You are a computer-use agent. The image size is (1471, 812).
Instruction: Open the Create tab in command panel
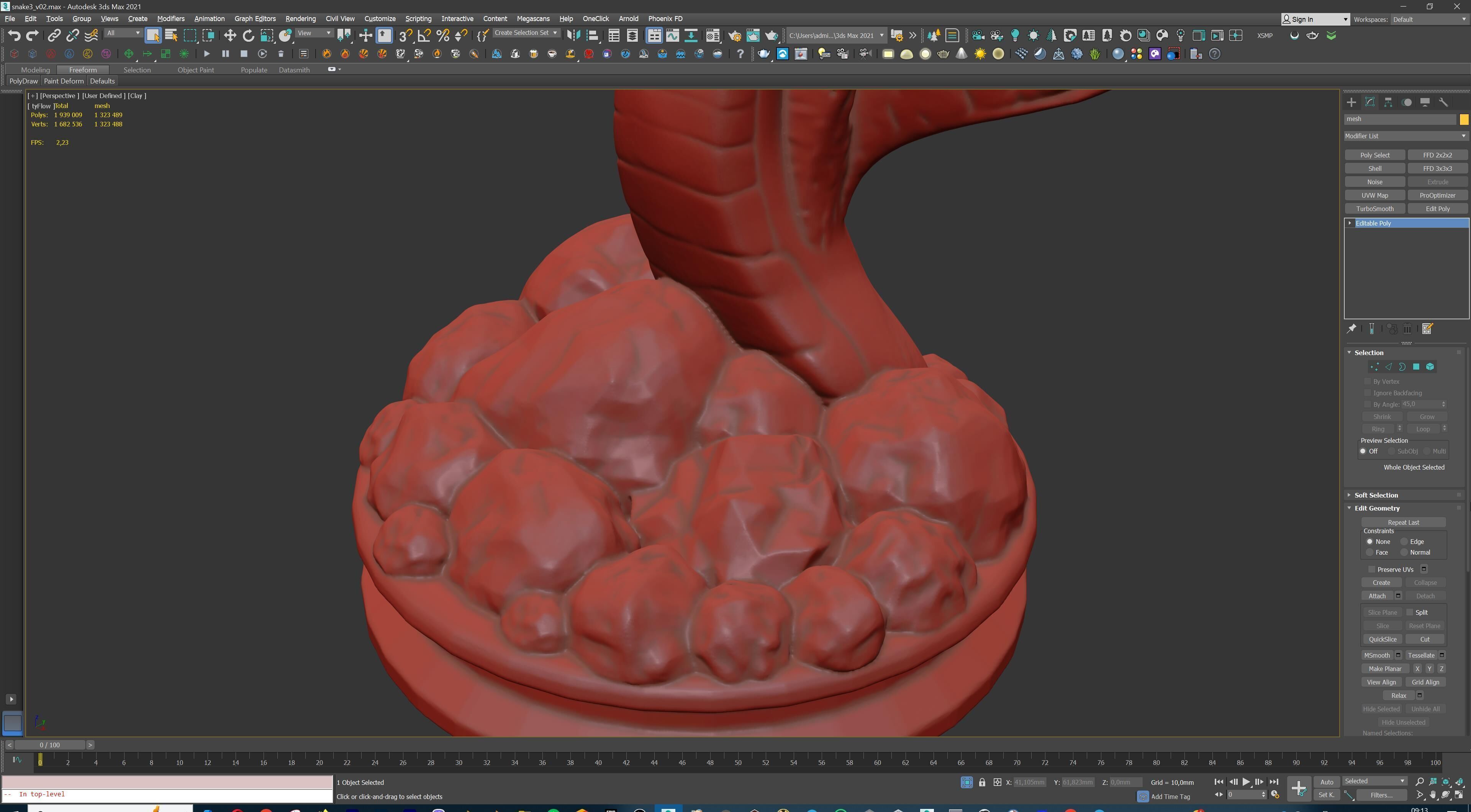tap(1351, 102)
